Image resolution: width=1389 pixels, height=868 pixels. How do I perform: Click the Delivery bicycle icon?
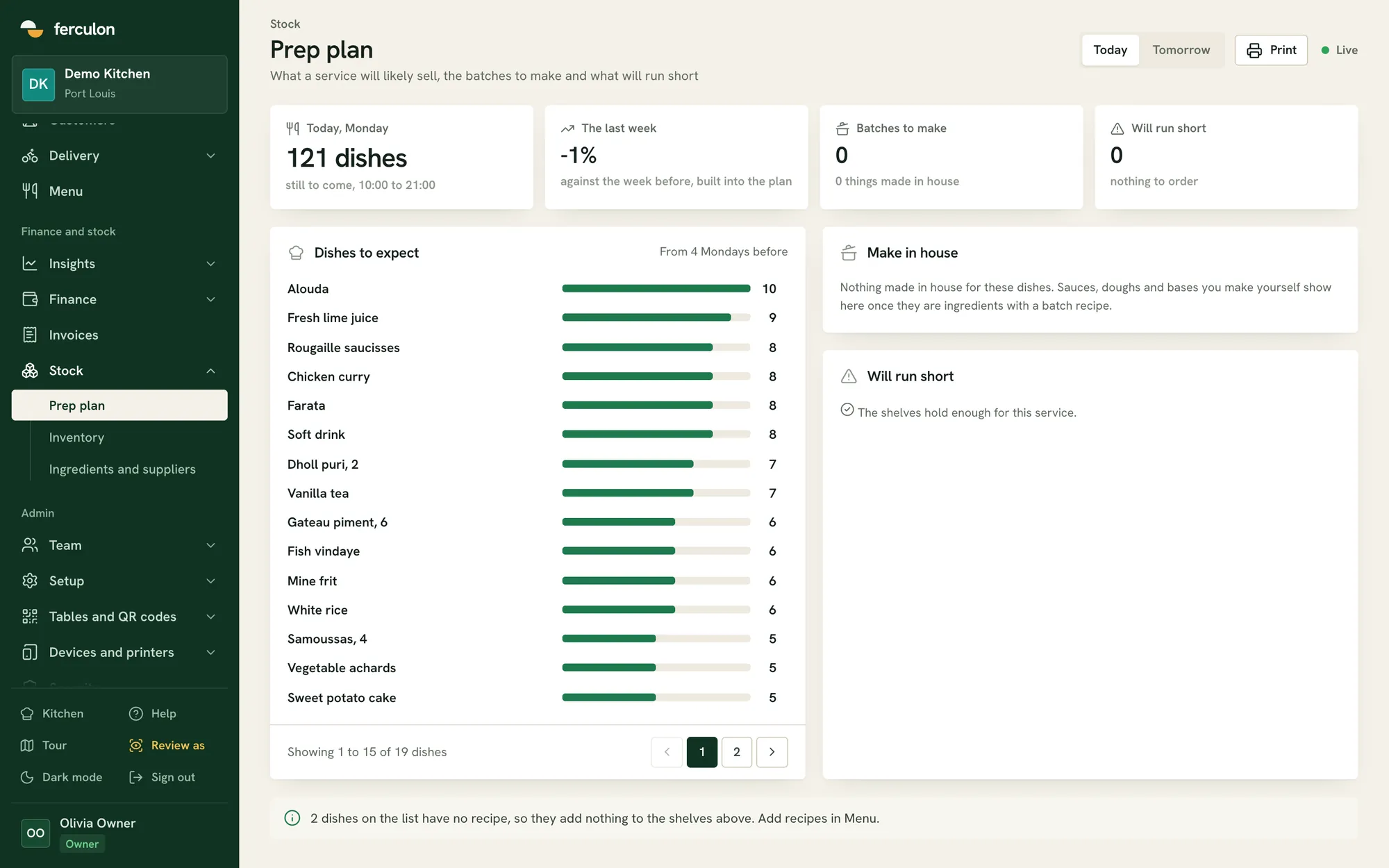coord(30,156)
